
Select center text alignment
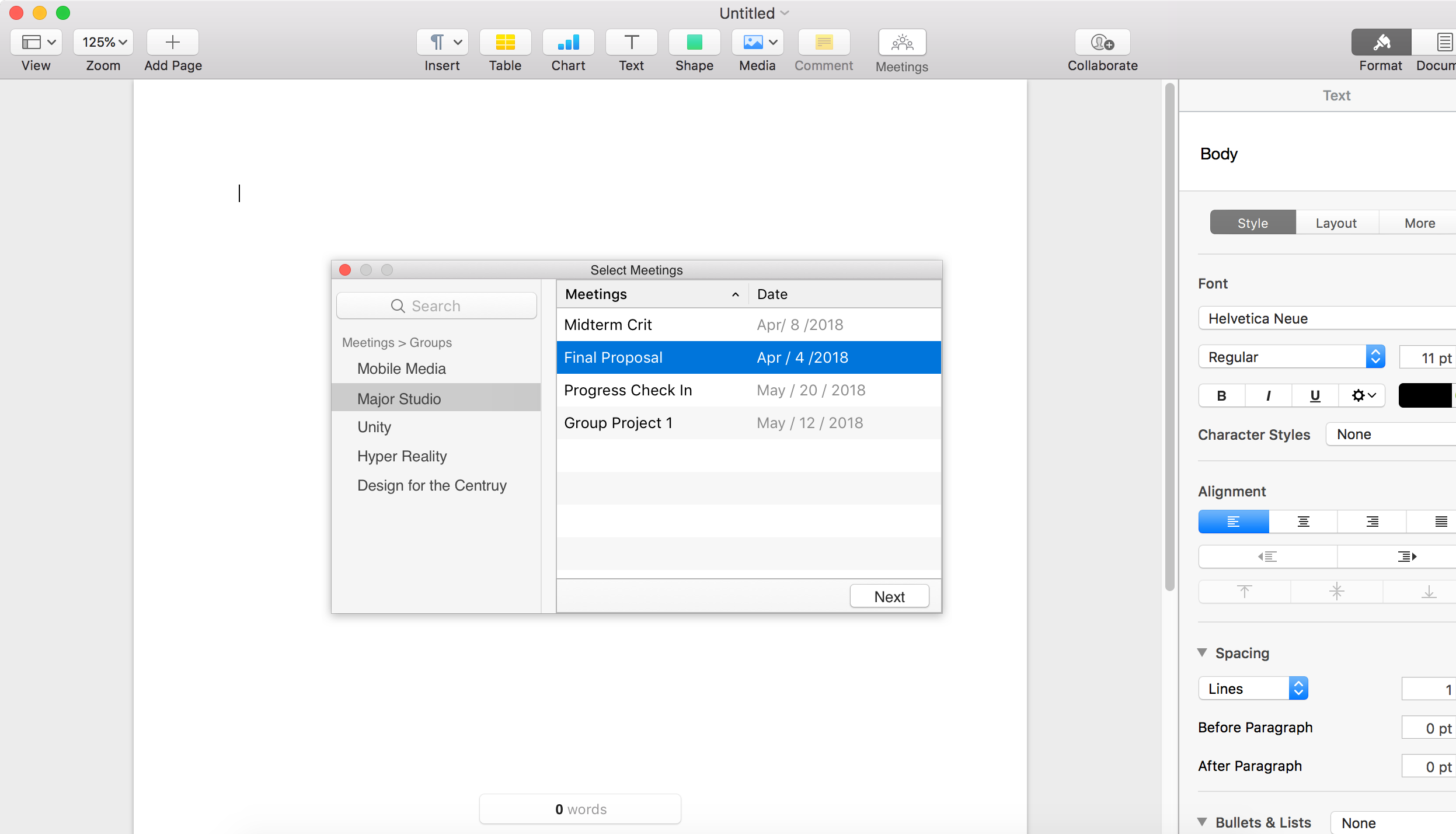(x=1303, y=522)
